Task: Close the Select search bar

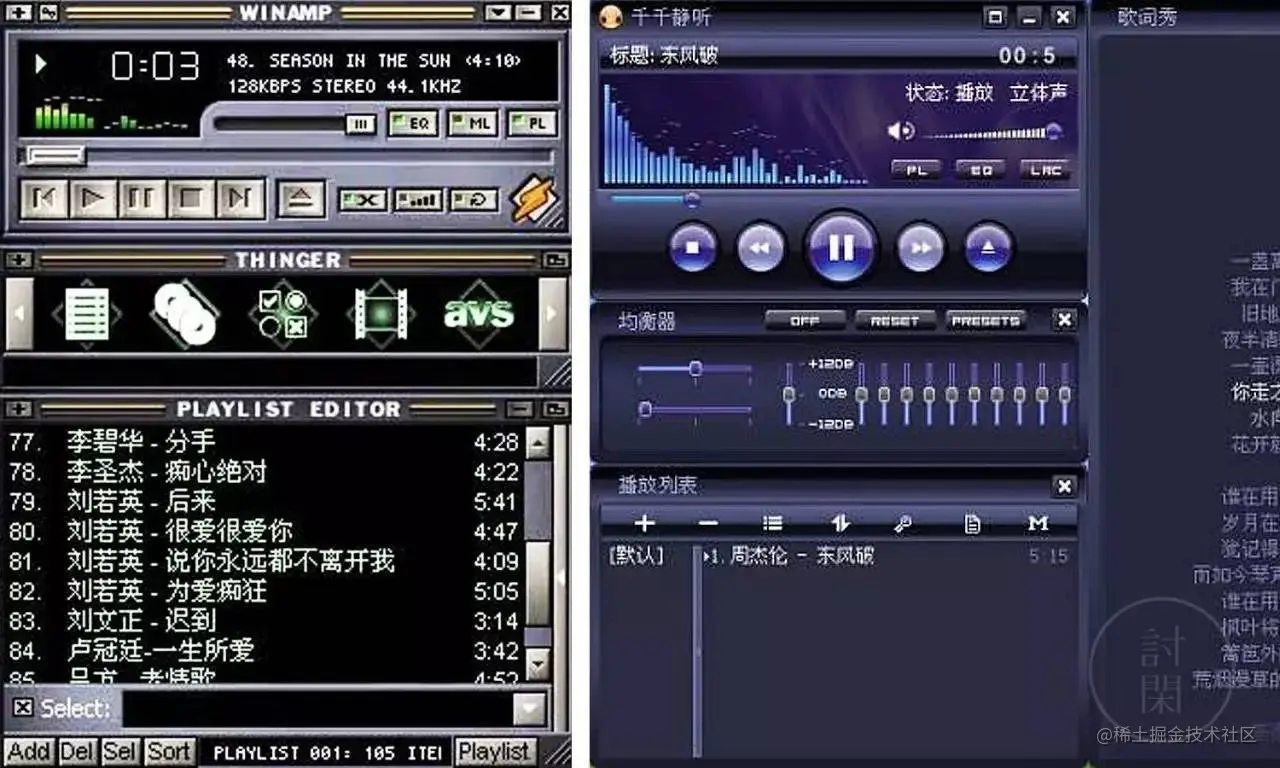Action: (23, 708)
